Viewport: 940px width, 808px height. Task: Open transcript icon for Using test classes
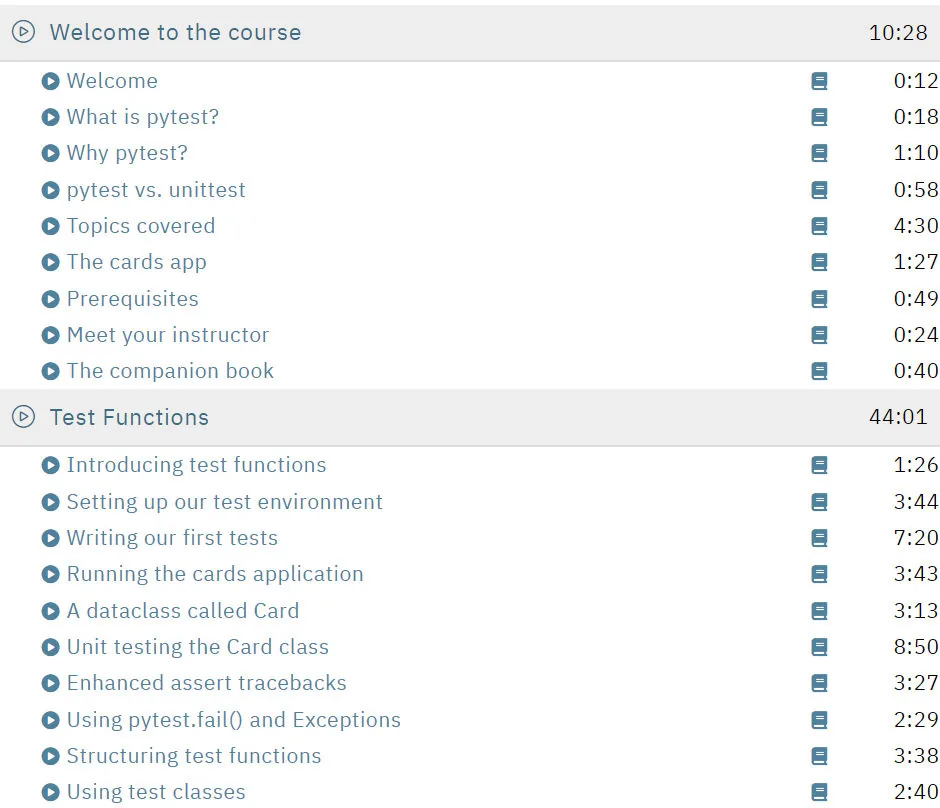coord(819,792)
